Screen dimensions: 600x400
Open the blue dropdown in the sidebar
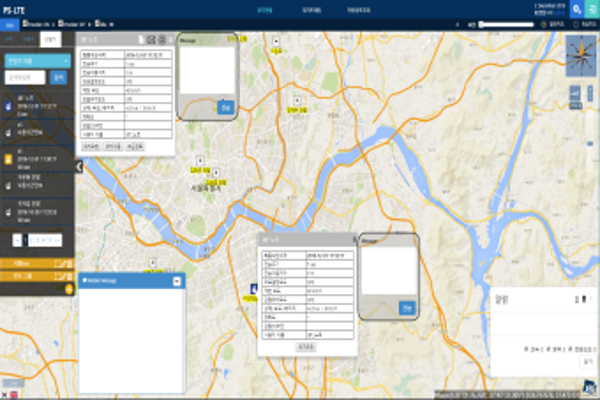[x=37, y=61]
